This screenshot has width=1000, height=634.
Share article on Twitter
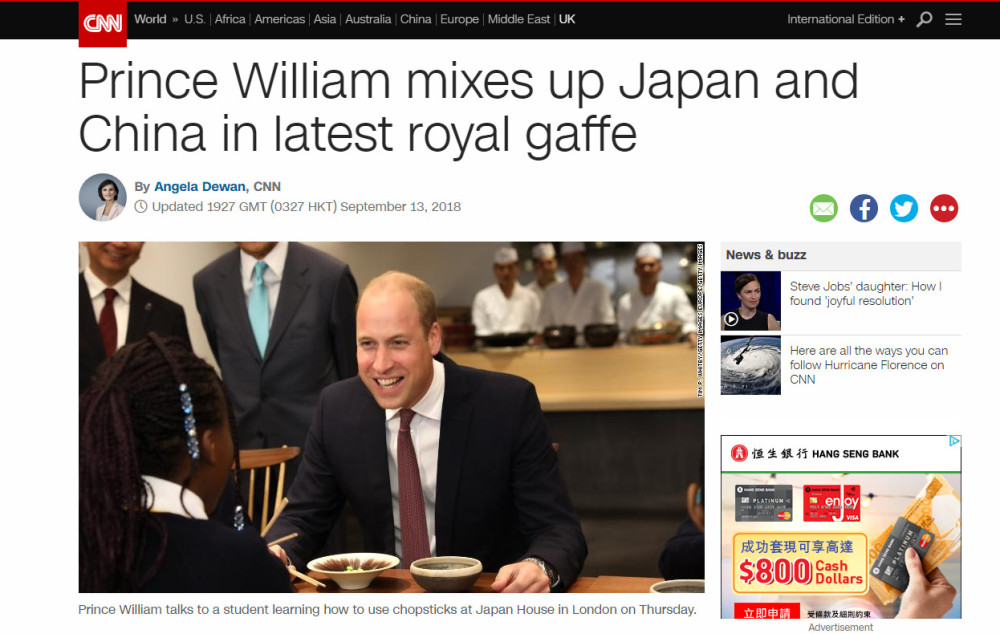click(904, 209)
